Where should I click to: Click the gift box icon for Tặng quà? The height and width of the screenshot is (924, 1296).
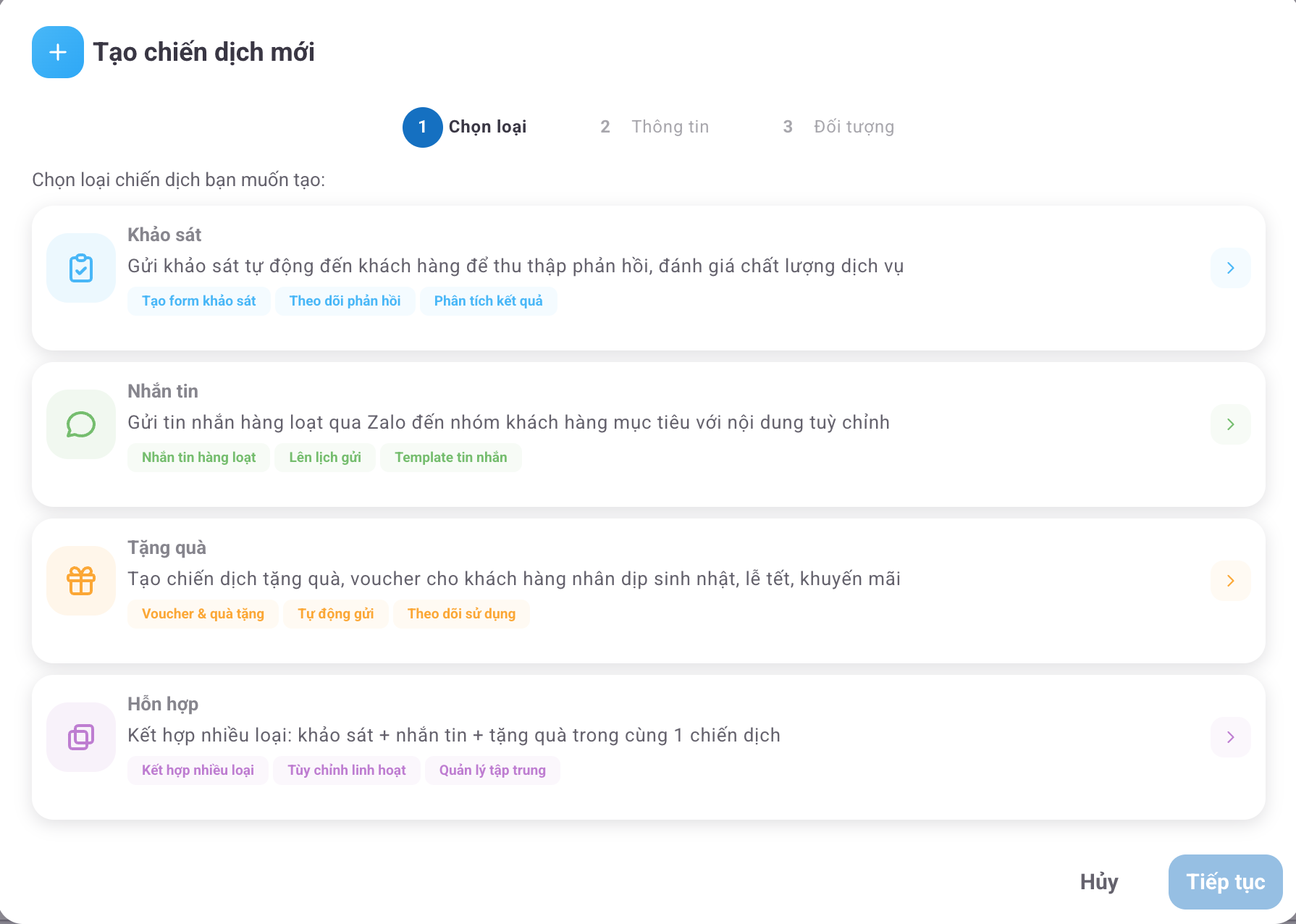point(80,581)
